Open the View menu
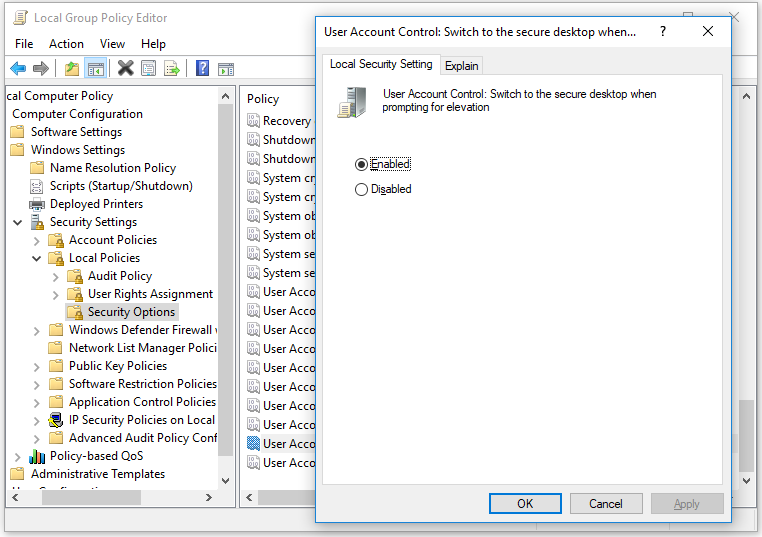762x537 pixels. (112, 44)
